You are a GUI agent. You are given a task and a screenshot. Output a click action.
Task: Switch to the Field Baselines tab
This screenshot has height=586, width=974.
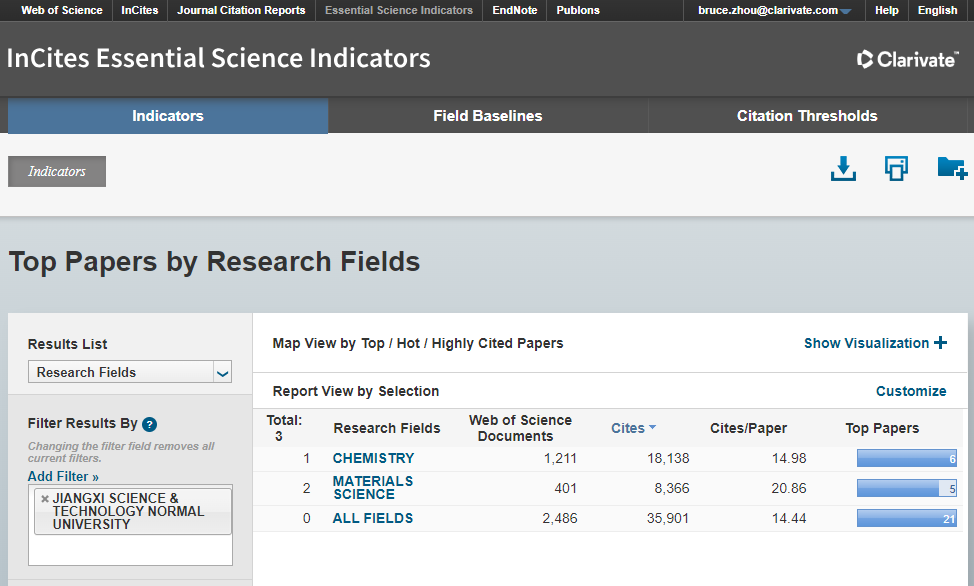tap(487, 116)
